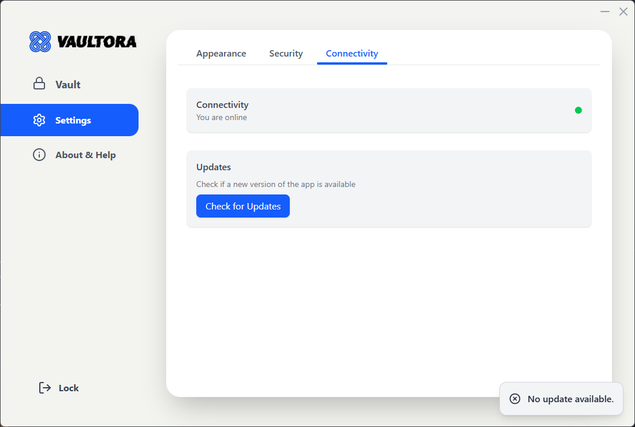Close the Vaultora window
The height and width of the screenshot is (427, 635).
[622, 12]
